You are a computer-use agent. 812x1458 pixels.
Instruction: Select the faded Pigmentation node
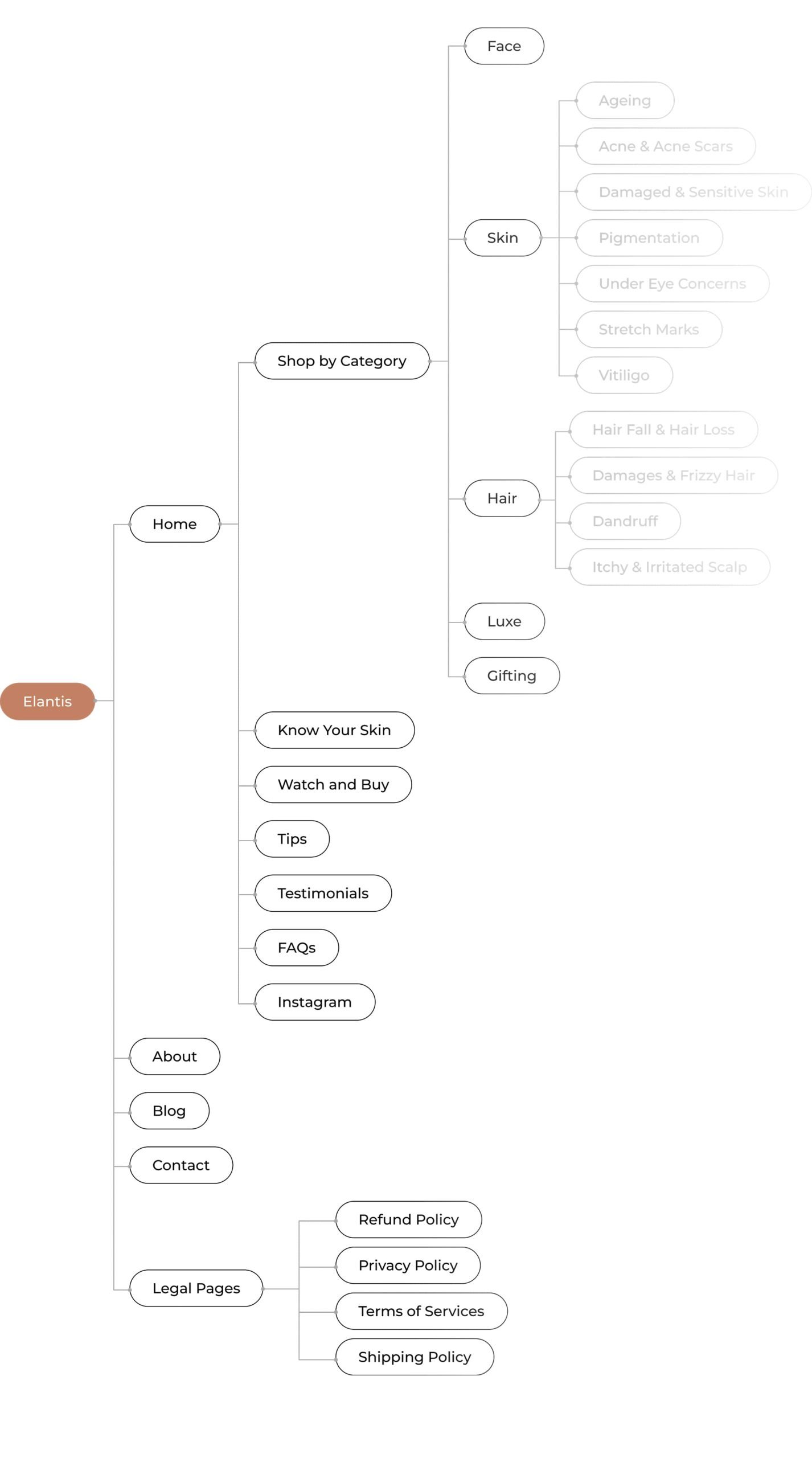(649, 238)
